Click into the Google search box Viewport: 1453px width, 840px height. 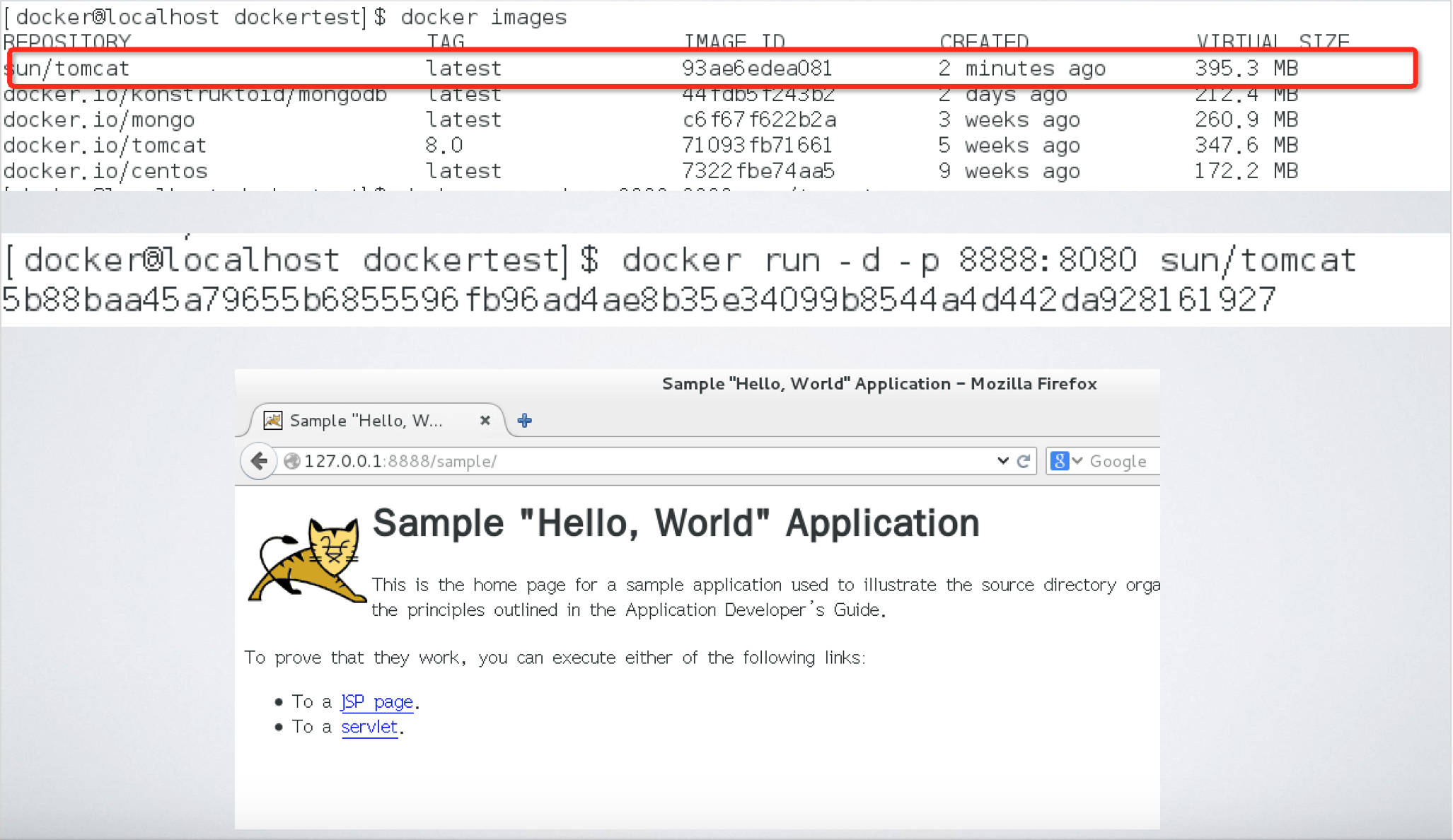click(1121, 461)
